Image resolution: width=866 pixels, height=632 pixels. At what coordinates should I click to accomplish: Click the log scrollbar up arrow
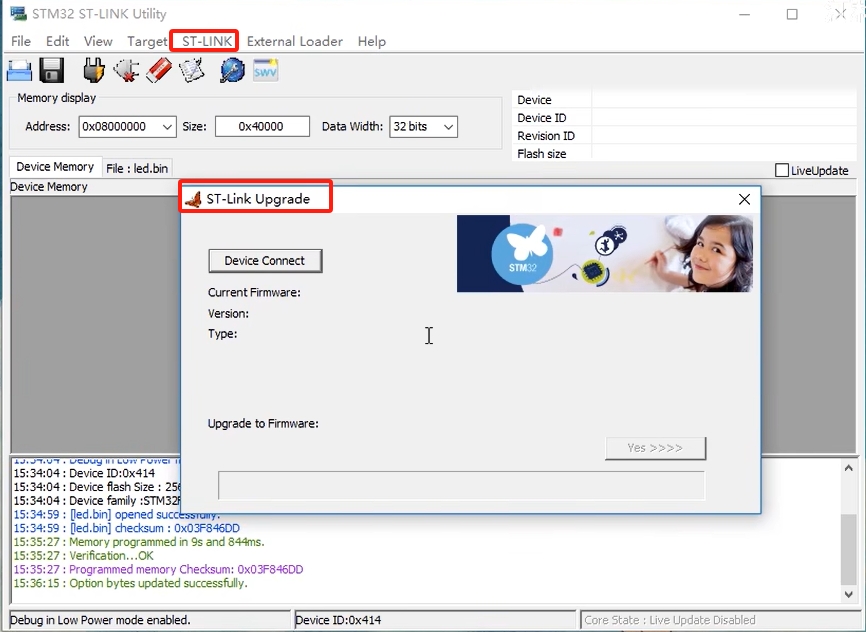[849, 468]
